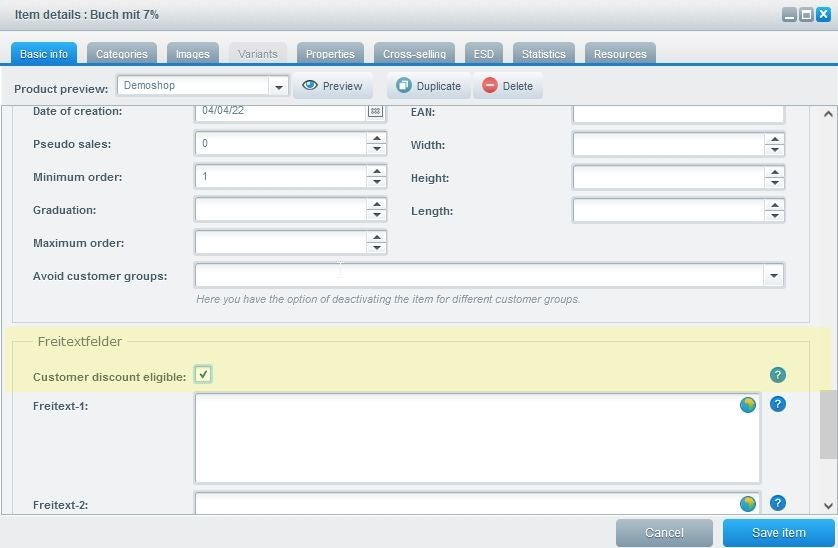Image resolution: width=838 pixels, height=548 pixels.
Task: Click the scroll down arrow of the form
Action: point(828,505)
